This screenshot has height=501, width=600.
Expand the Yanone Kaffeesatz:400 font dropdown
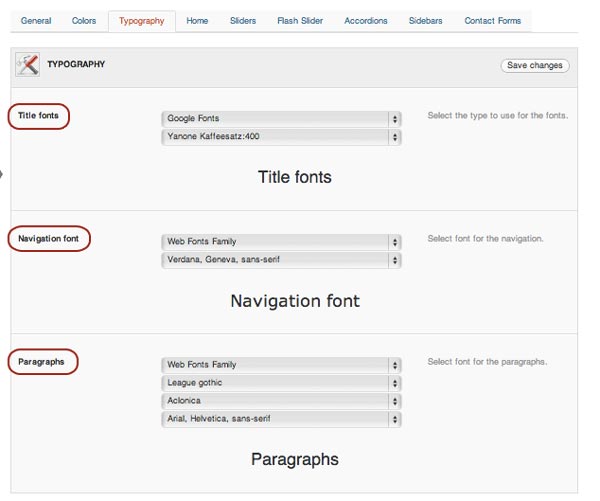[281, 137]
